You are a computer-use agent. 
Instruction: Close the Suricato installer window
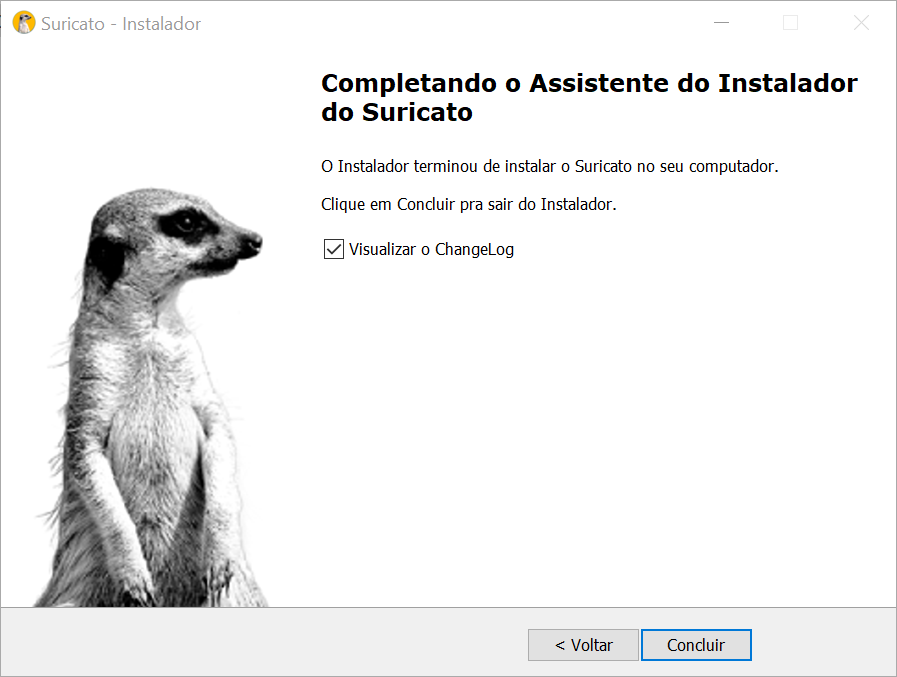[x=861, y=23]
